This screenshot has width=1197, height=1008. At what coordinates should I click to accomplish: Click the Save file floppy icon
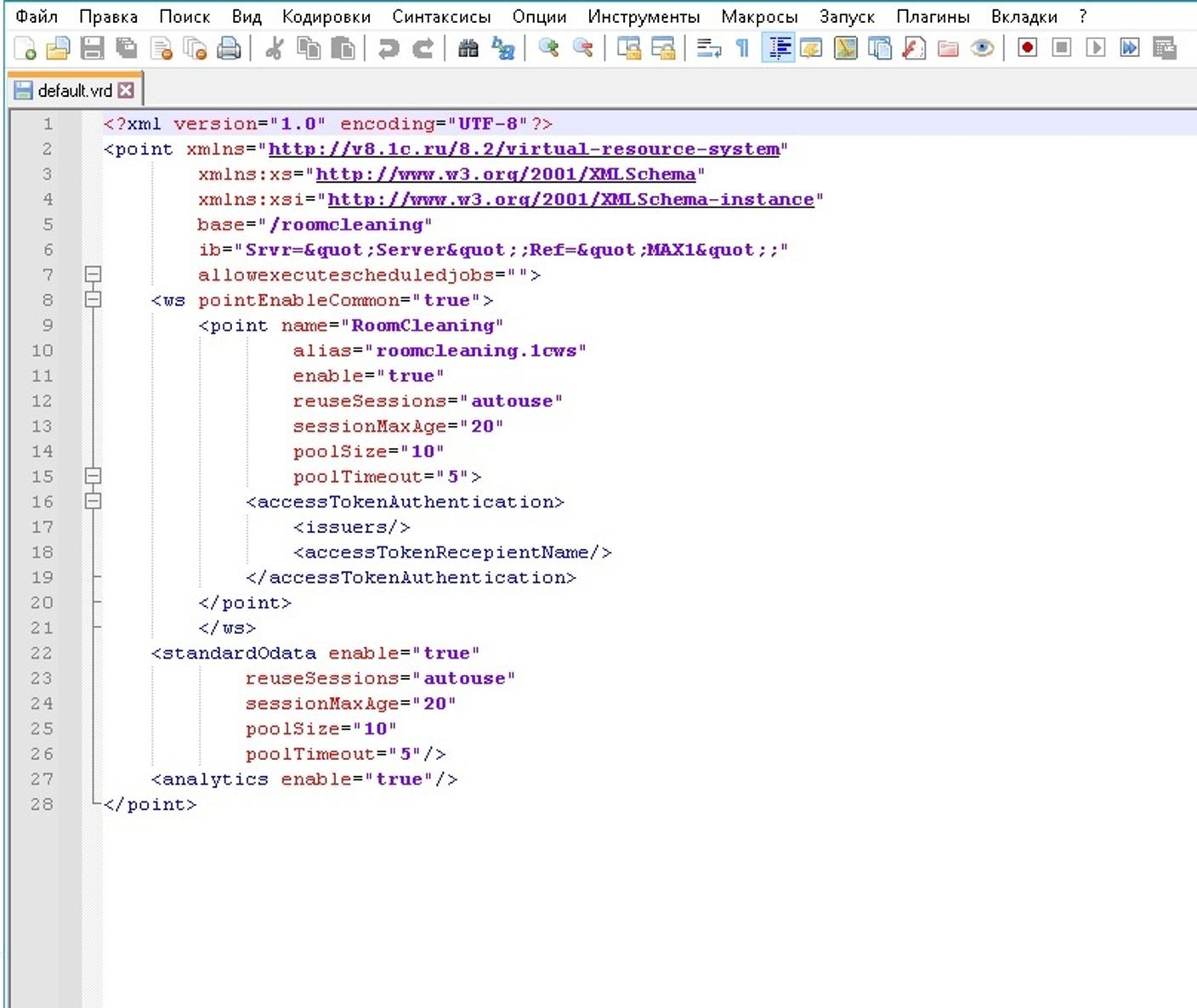(x=92, y=48)
